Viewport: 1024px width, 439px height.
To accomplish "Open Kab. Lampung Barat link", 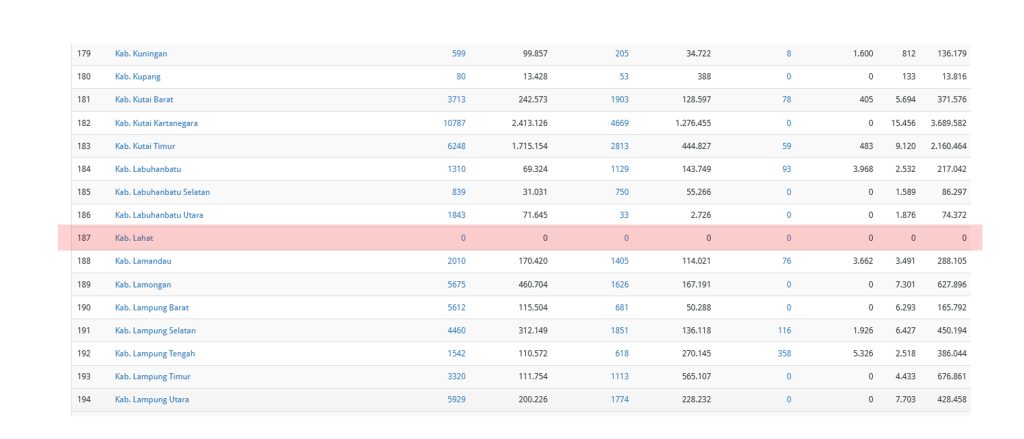I will click(x=151, y=307).
